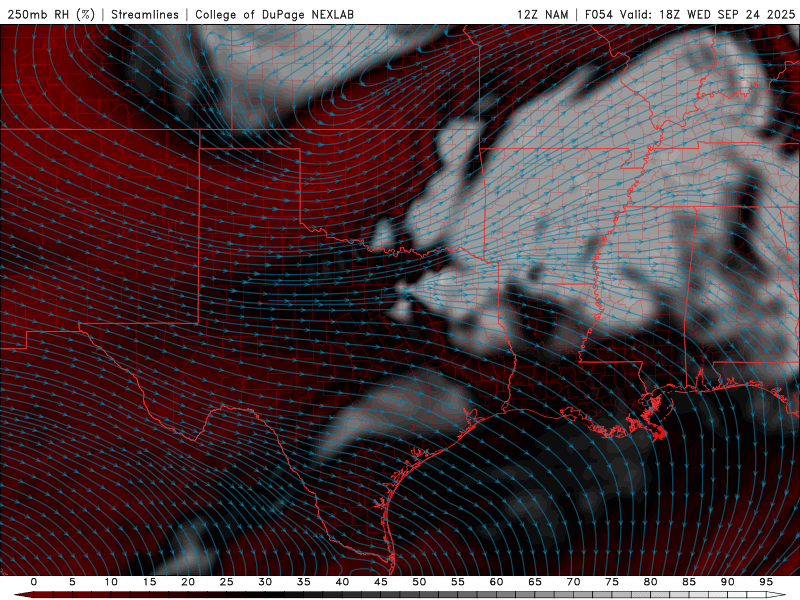Click the '12Z NAM' model label

click(542, 14)
